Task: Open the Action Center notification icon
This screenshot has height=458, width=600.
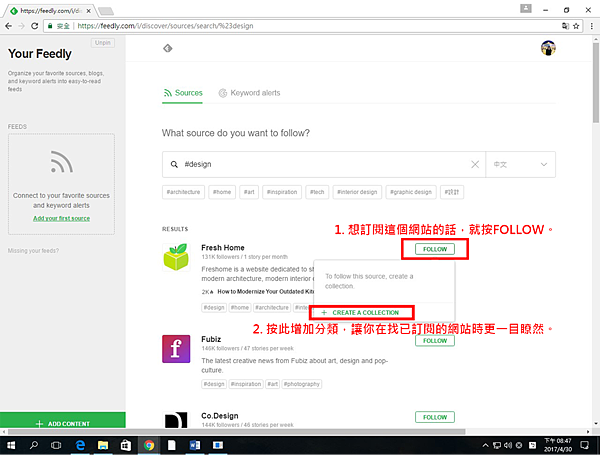Action: pos(584,445)
